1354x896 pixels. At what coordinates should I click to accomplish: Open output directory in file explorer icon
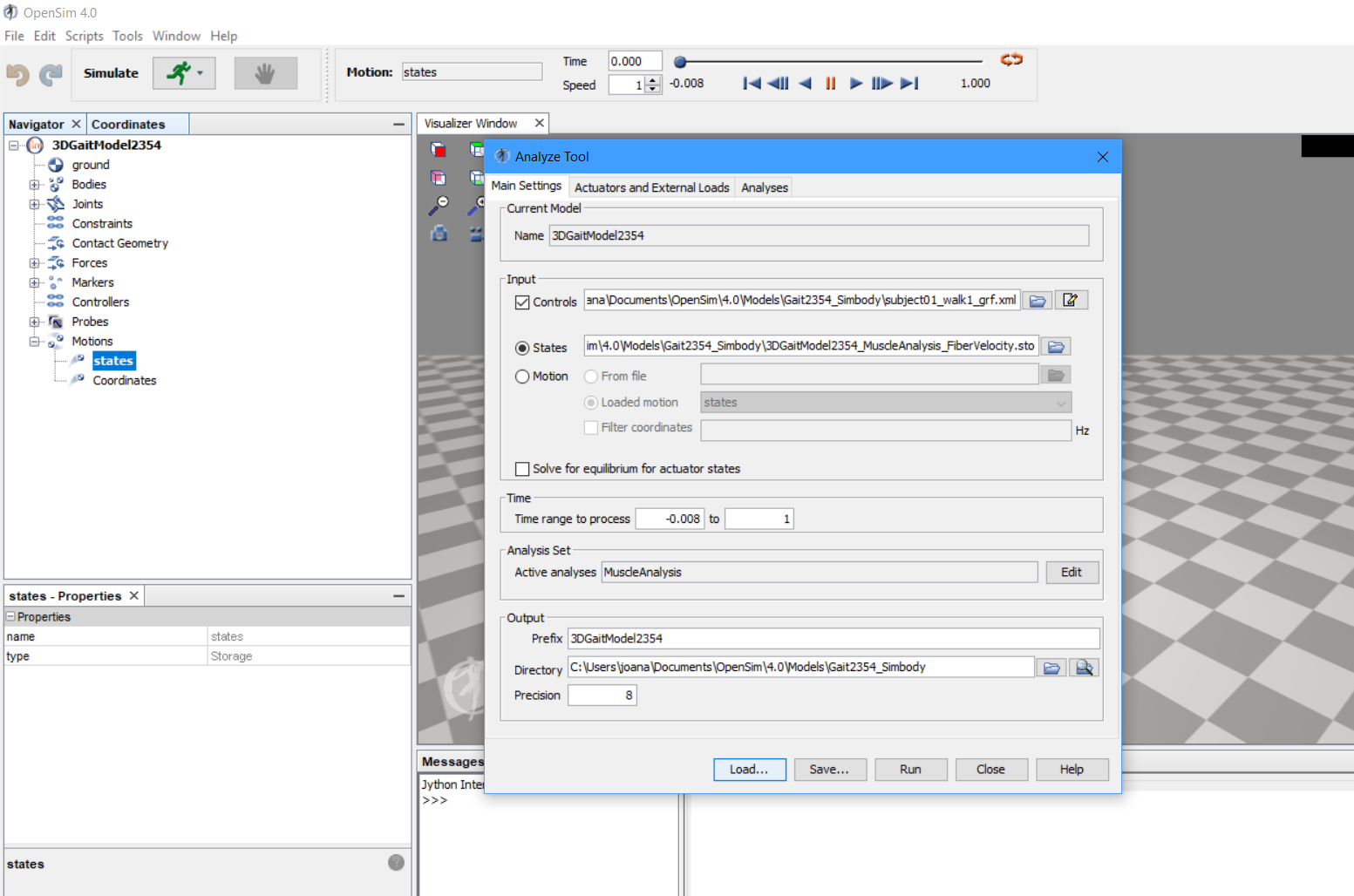coord(1085,668)
